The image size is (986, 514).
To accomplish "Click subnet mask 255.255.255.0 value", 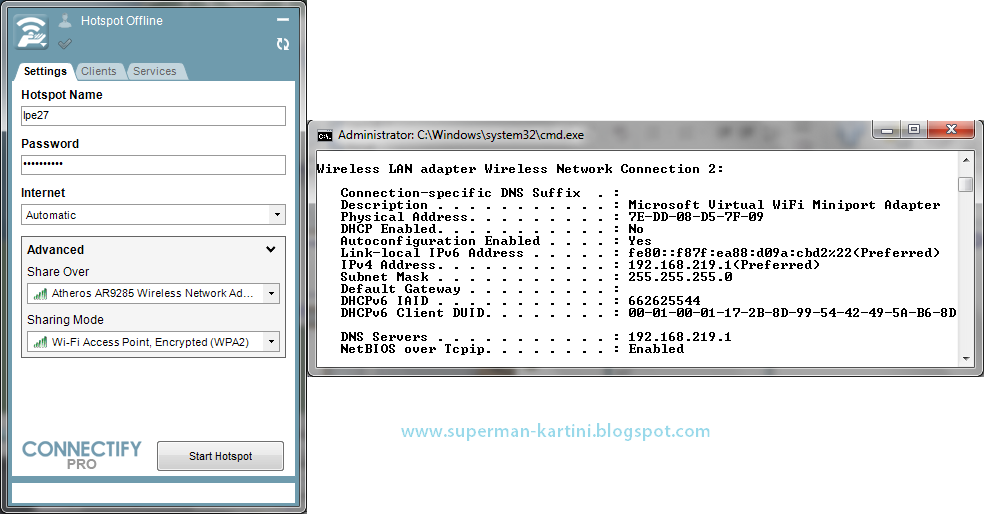I will (x=680, y=277).
